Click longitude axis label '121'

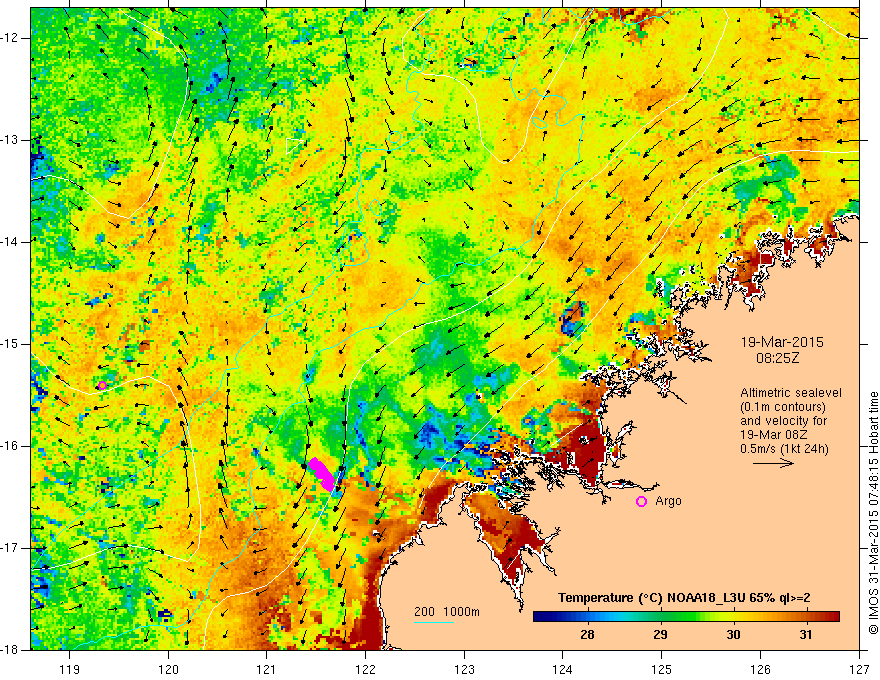point(267,669)
